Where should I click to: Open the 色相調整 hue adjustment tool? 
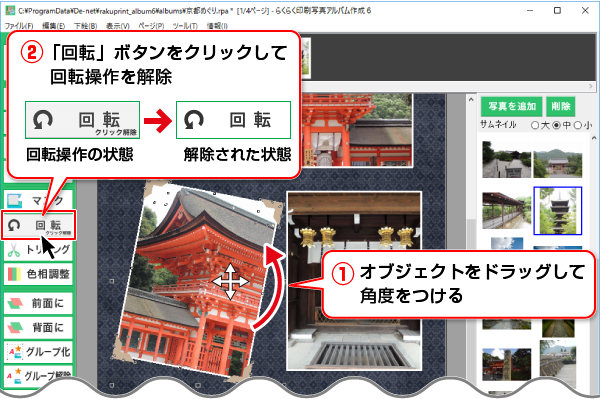[x=38, y=274]
